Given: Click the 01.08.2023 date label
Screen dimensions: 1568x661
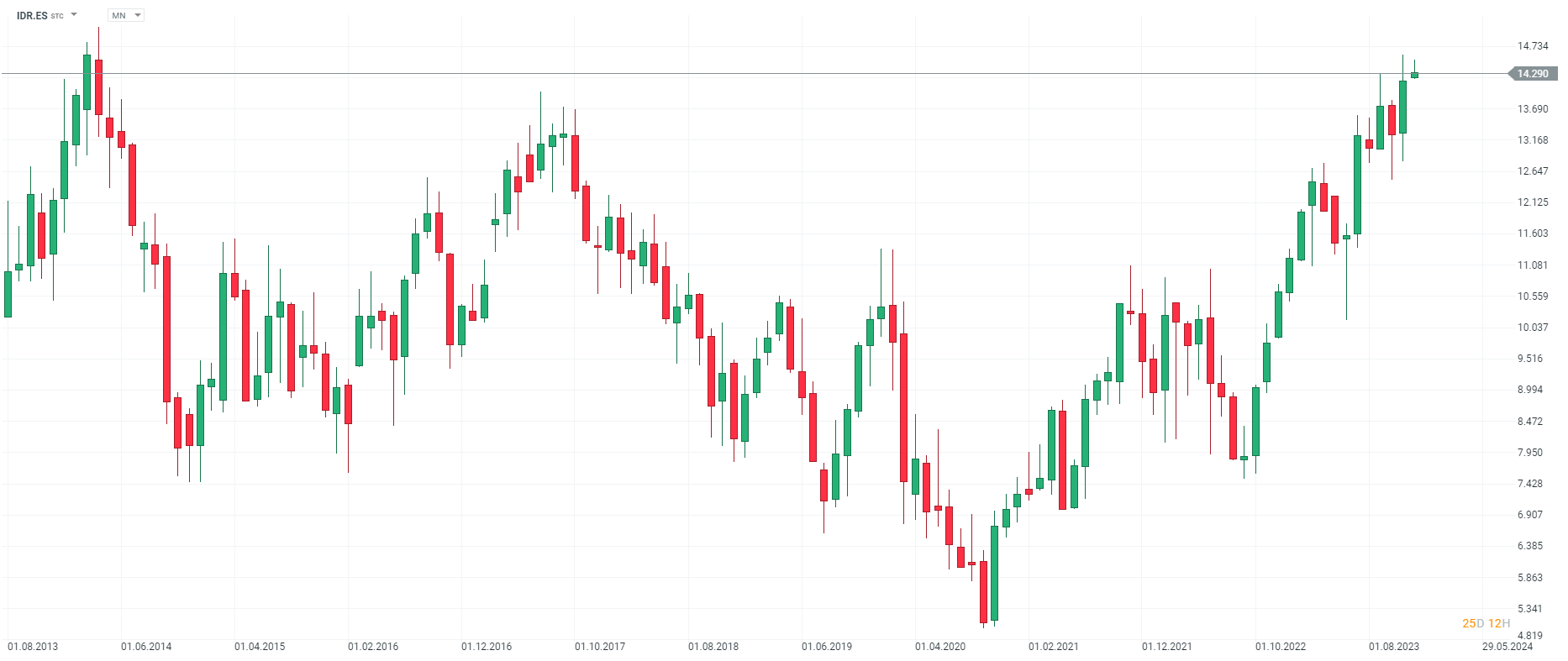Looking at the screenshot, I should point(1394,647).
